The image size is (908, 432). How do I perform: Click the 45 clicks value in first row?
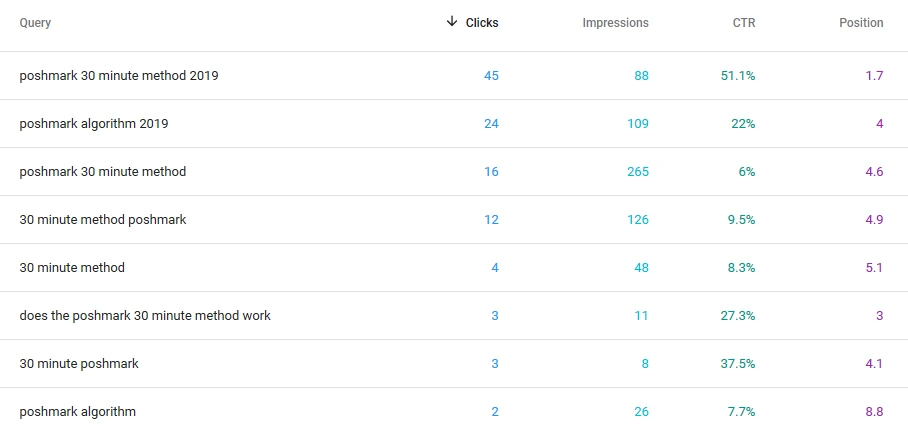(491, 75)
